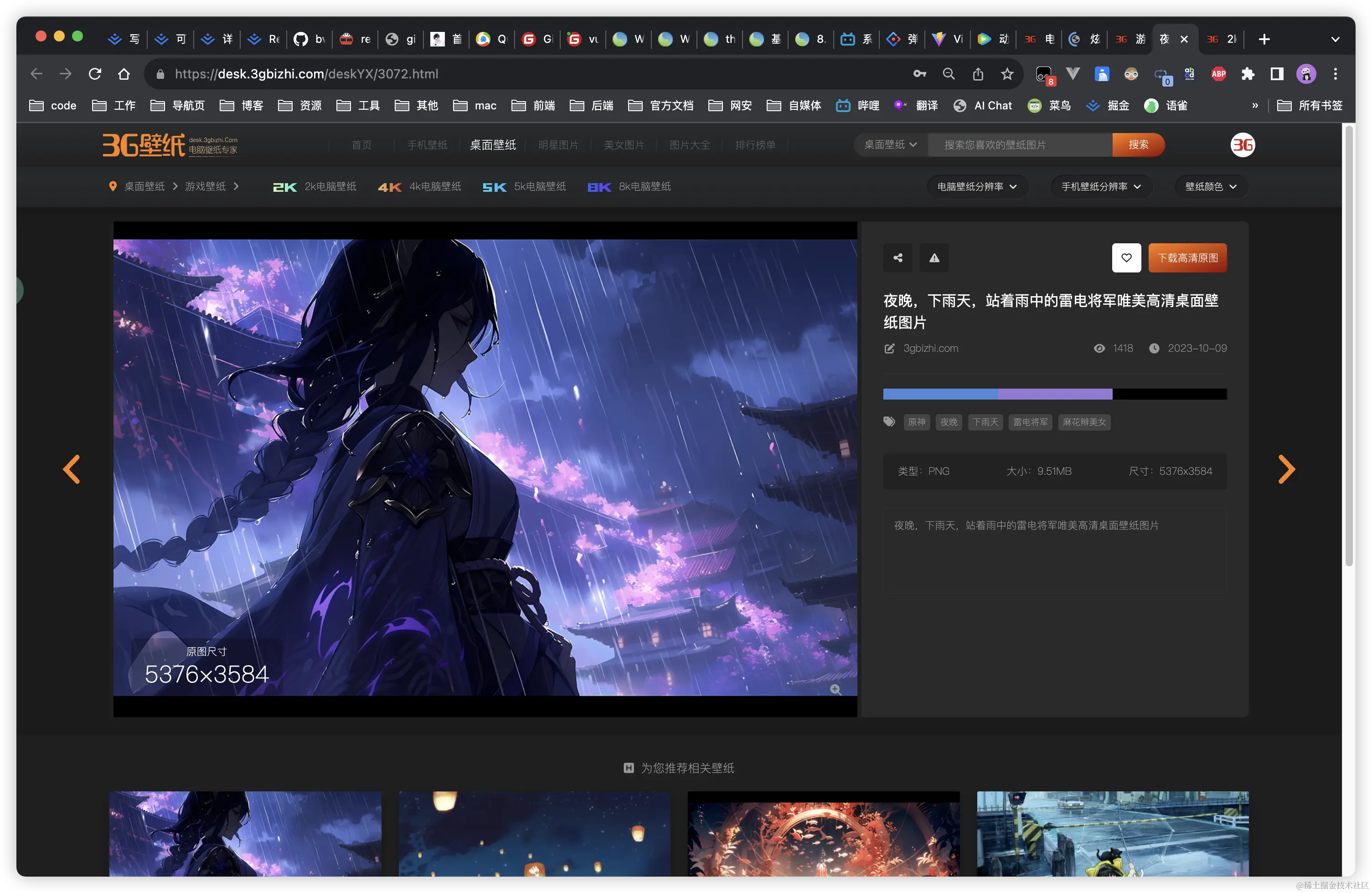Open the 手机壁纸 nav menu item
Image resolution: width=1372 pixels, height=893 pixels.
coord(427,144)
